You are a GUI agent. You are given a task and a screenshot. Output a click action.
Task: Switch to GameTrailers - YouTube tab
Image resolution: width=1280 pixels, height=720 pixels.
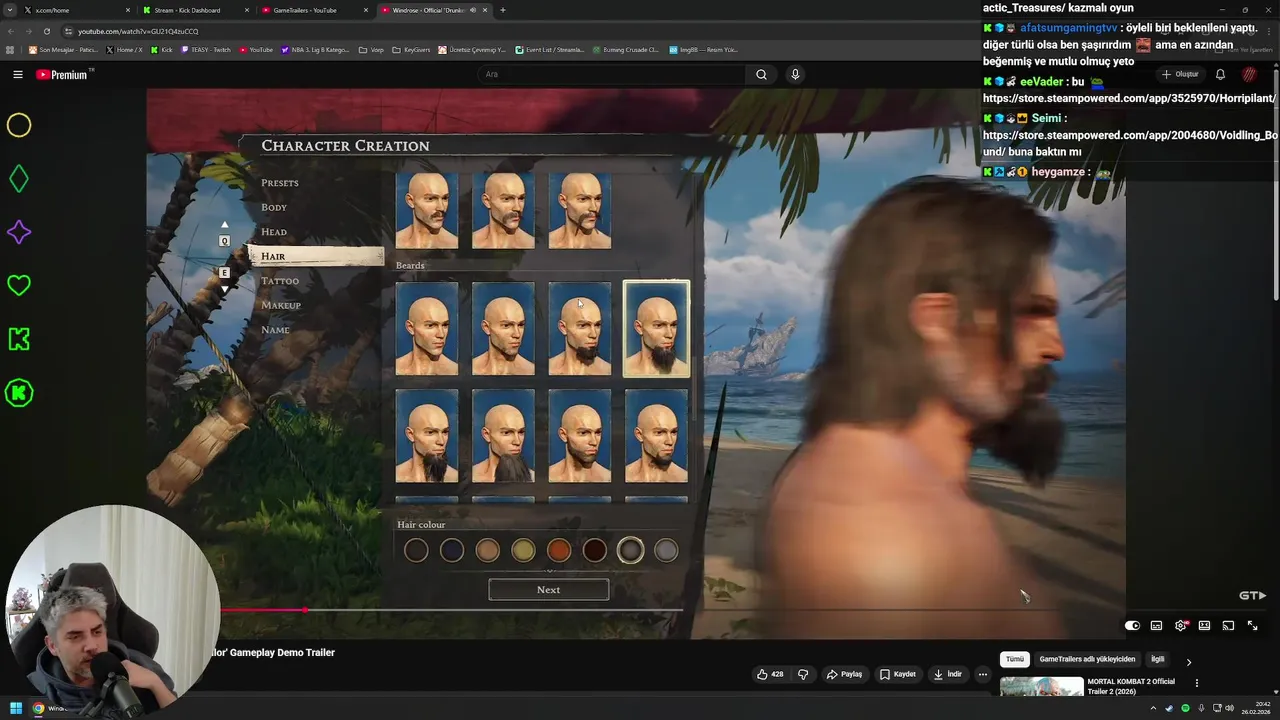(315, 10)
